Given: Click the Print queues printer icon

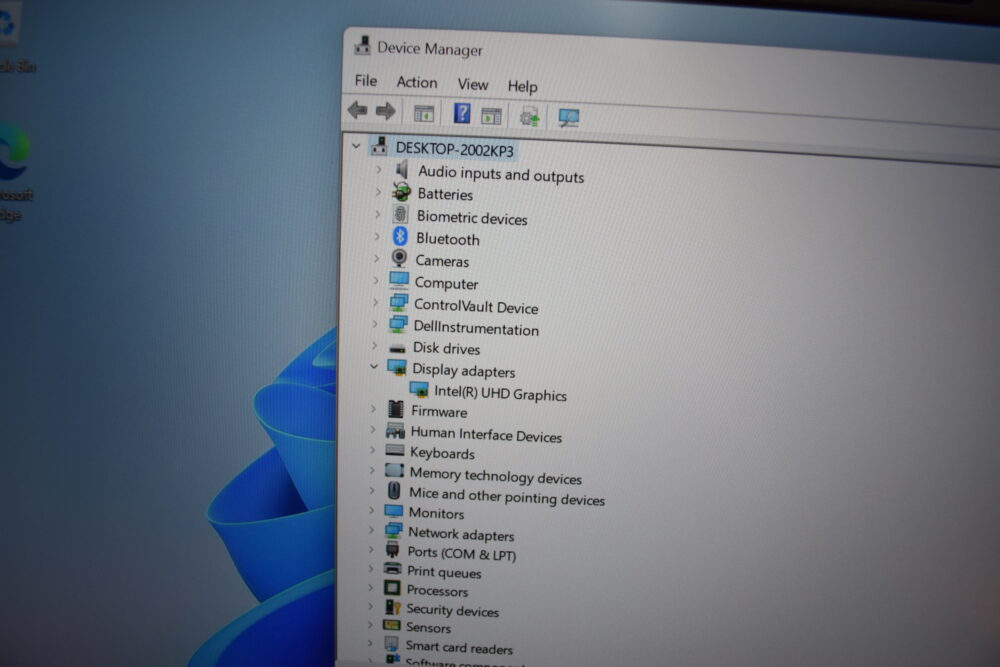Looking at the screenshot, I should point(393,569).
